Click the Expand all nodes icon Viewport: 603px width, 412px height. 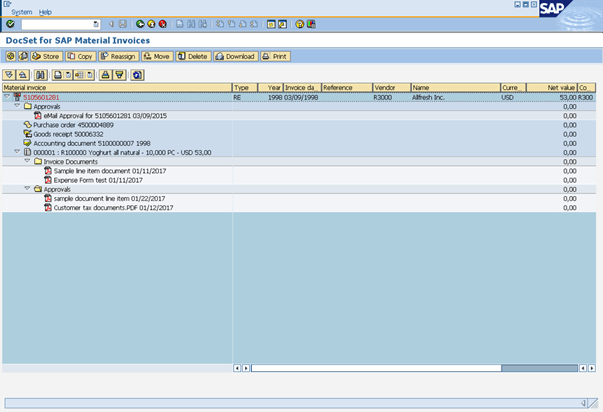tap(9, 74)
